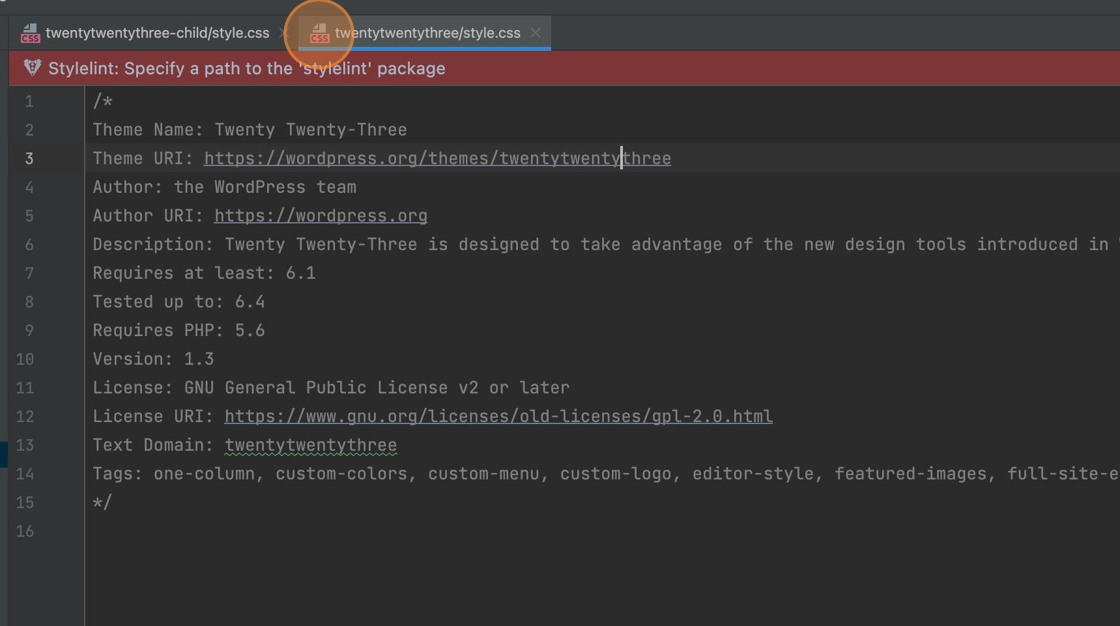Close the twentytwentythree-child/style.css tab
The image size is (1120, 626).
coord(284,33)
